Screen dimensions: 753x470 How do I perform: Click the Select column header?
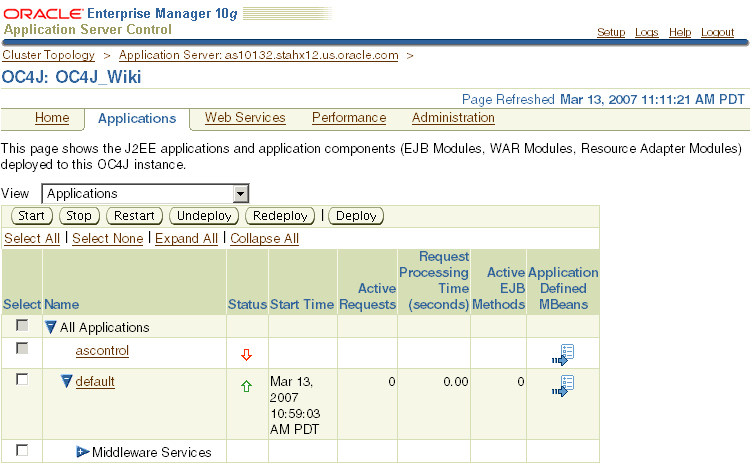pos(22,304)
